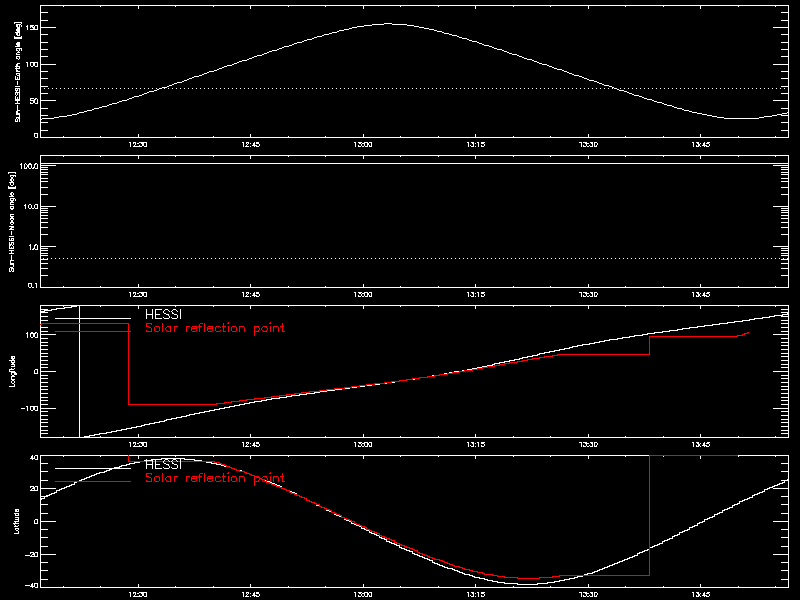This screenshot has height=600, width=800.
Task: Click the 13:00 time label under Latitude plot
Action: (363, 595)
